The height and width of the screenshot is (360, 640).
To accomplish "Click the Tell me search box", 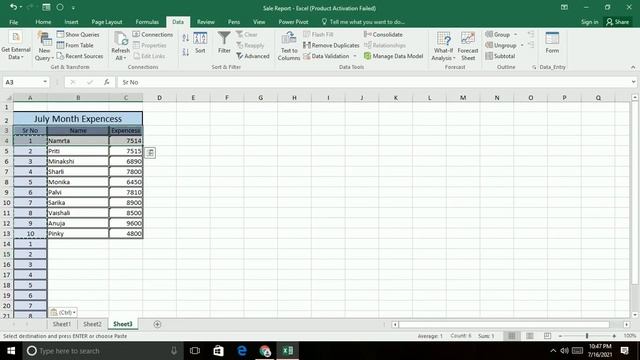I will pos(363,22).
